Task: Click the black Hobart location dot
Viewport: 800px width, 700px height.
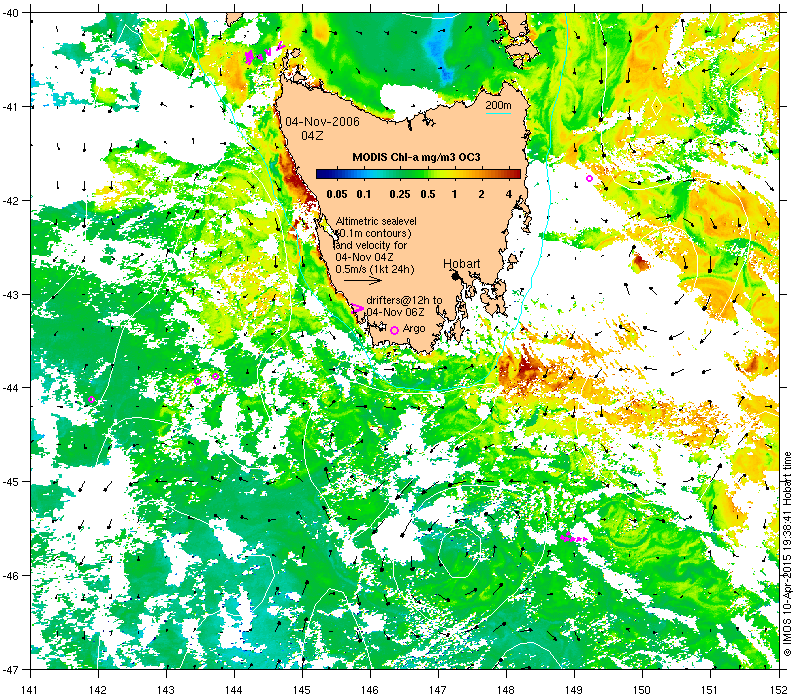Action: pyautogui.click(x=455, y=276)
